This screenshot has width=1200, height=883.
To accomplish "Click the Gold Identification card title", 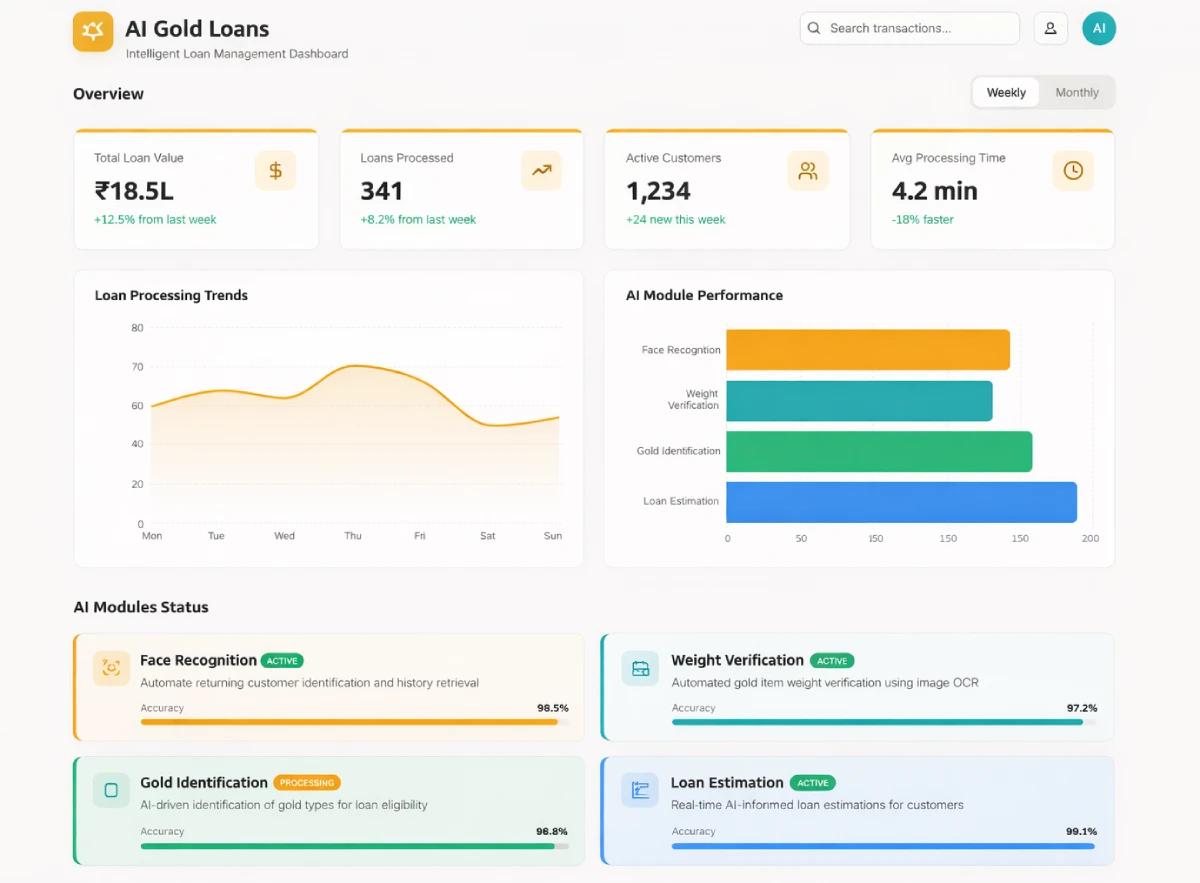I will (204, 782).
